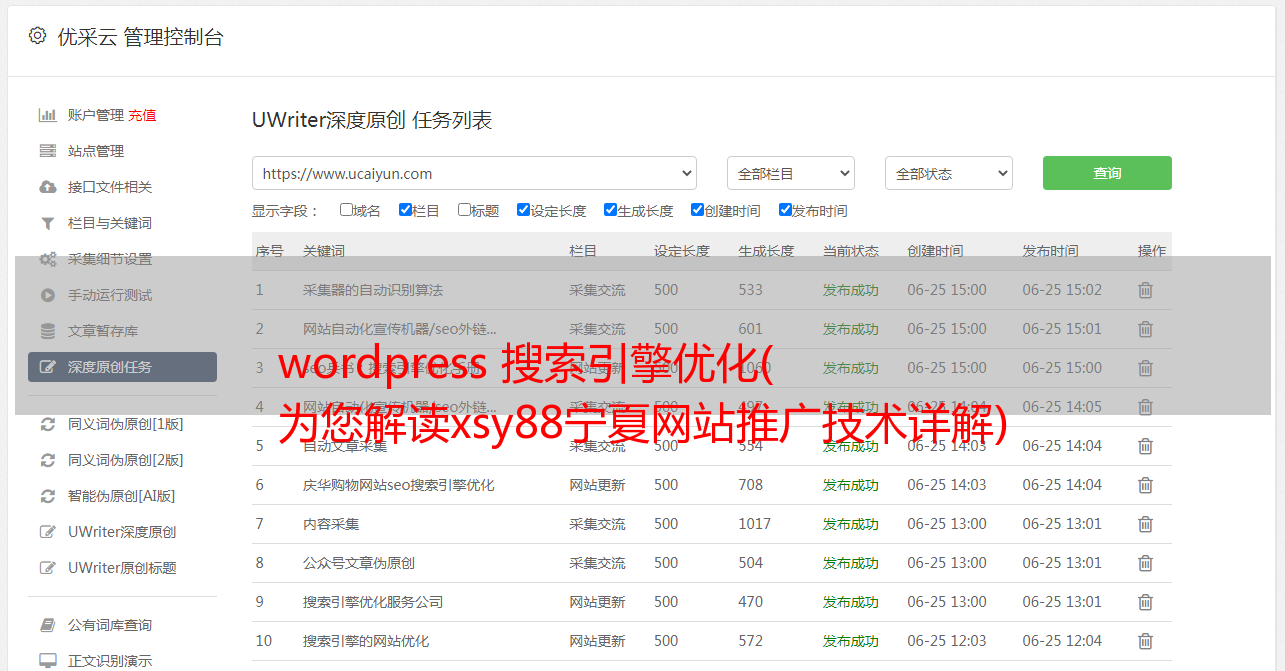Click the 同义词伪原创[1版] refresh icon
1285x671 pixels.
[x=47, y=424]
